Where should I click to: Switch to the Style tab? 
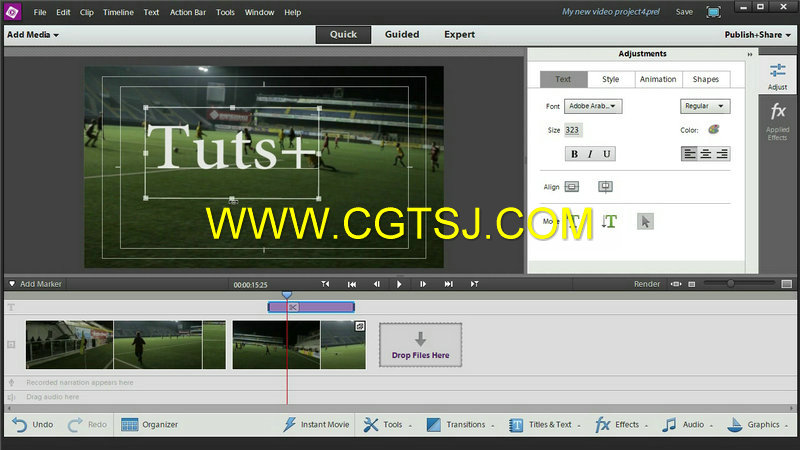[611, 79]
